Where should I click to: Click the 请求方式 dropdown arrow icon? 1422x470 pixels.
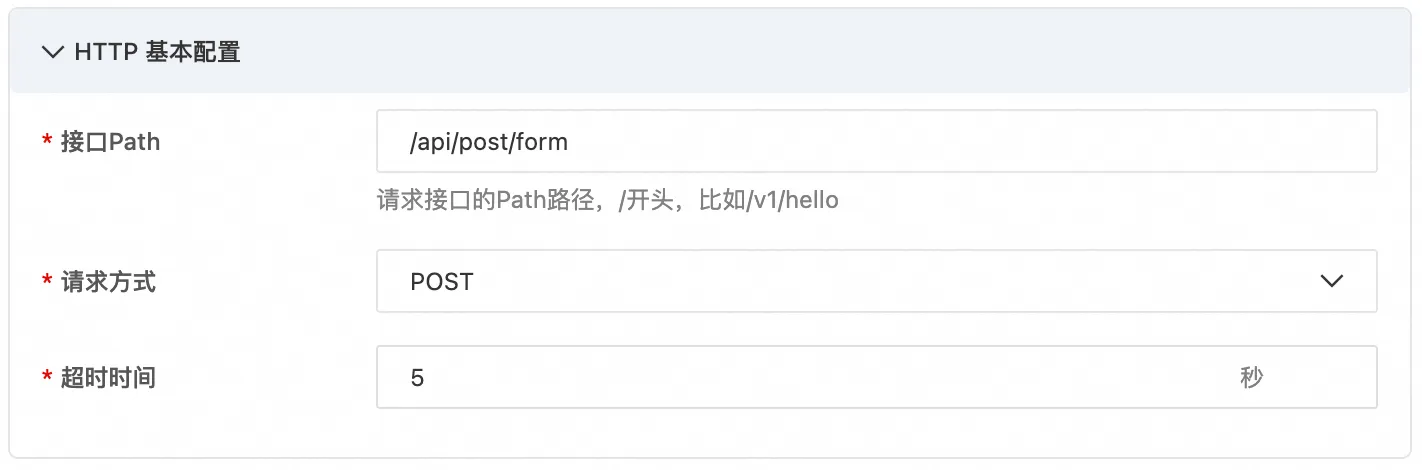1331,281
